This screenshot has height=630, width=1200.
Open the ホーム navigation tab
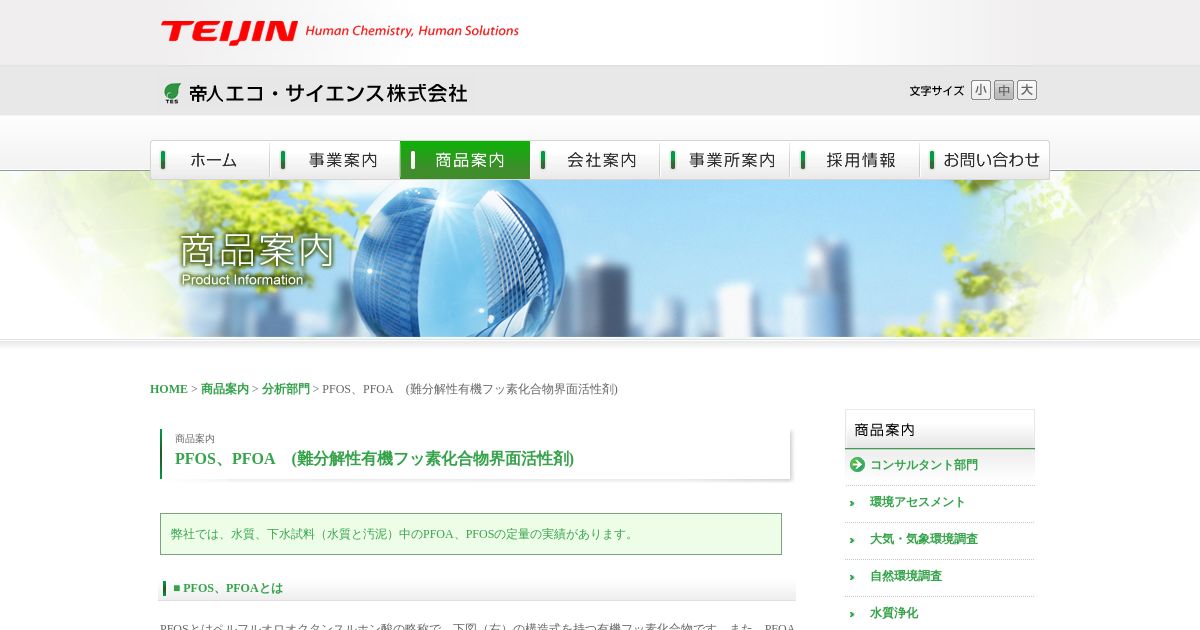tap(210, 160)
